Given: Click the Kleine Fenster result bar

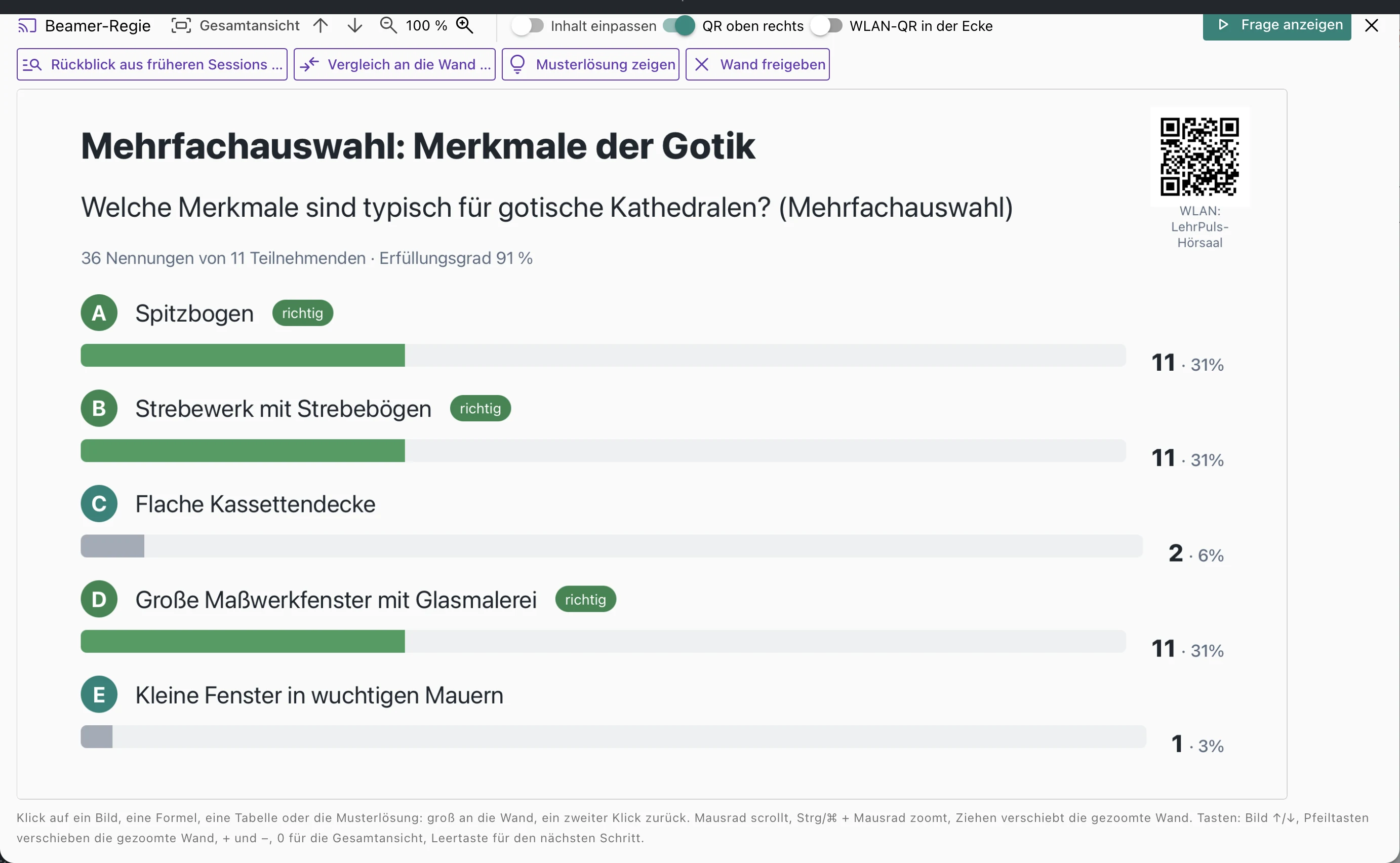Looking at the screenshot, I should [x=613, y=737].
